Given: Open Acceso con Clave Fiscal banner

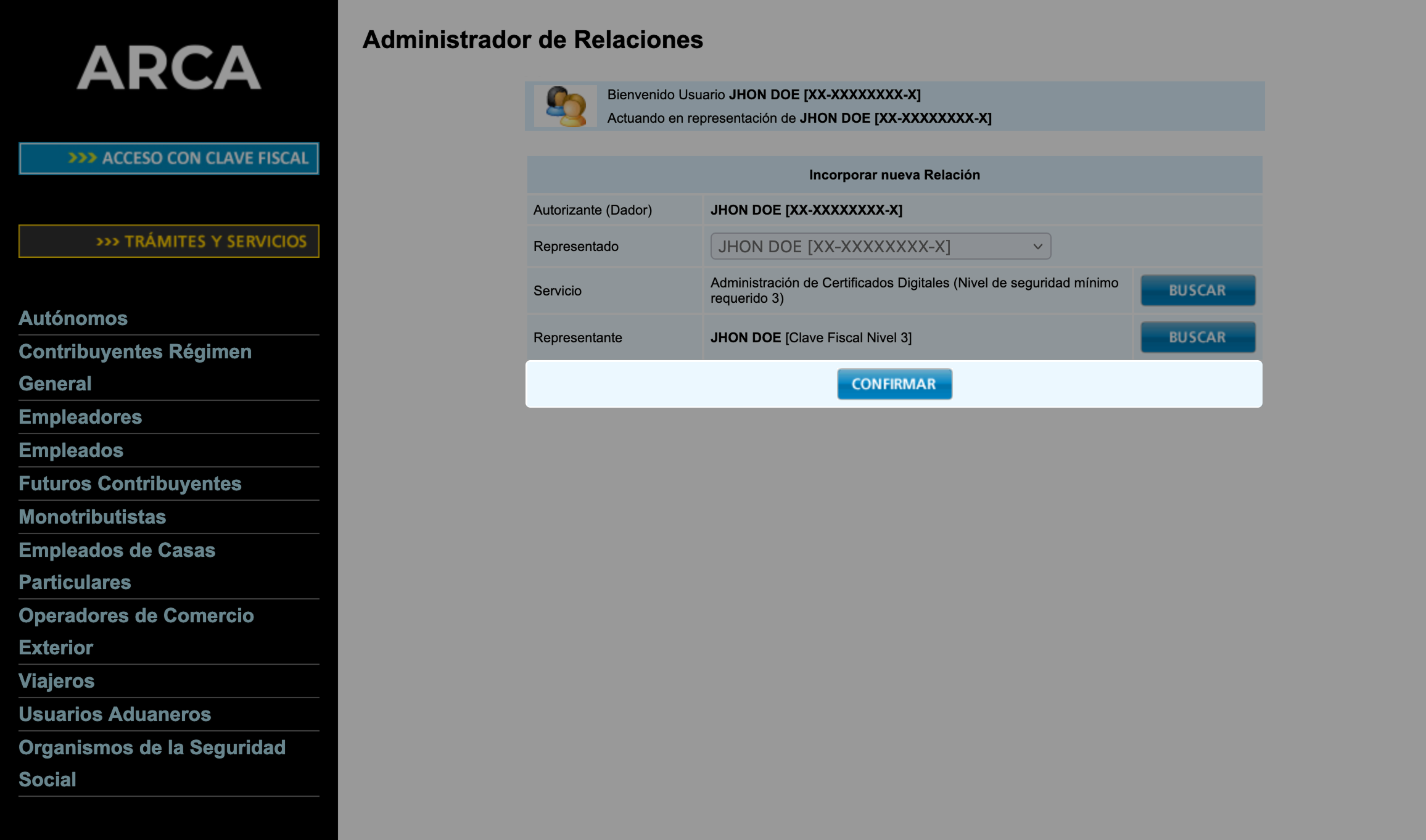Looking at the screenshot, I should point(168,159).
